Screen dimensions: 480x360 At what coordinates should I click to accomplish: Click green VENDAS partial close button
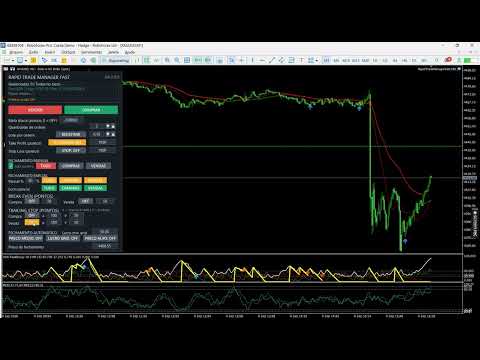tap(95, 188)
